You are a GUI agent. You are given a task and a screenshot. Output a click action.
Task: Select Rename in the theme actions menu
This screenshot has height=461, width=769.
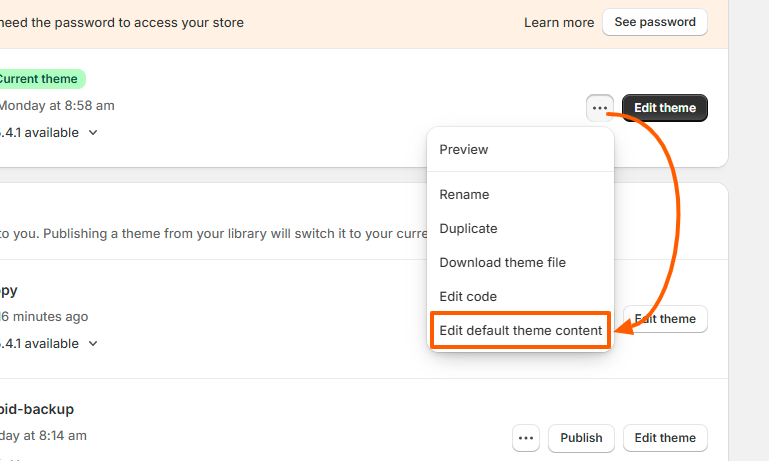(520, 195)
